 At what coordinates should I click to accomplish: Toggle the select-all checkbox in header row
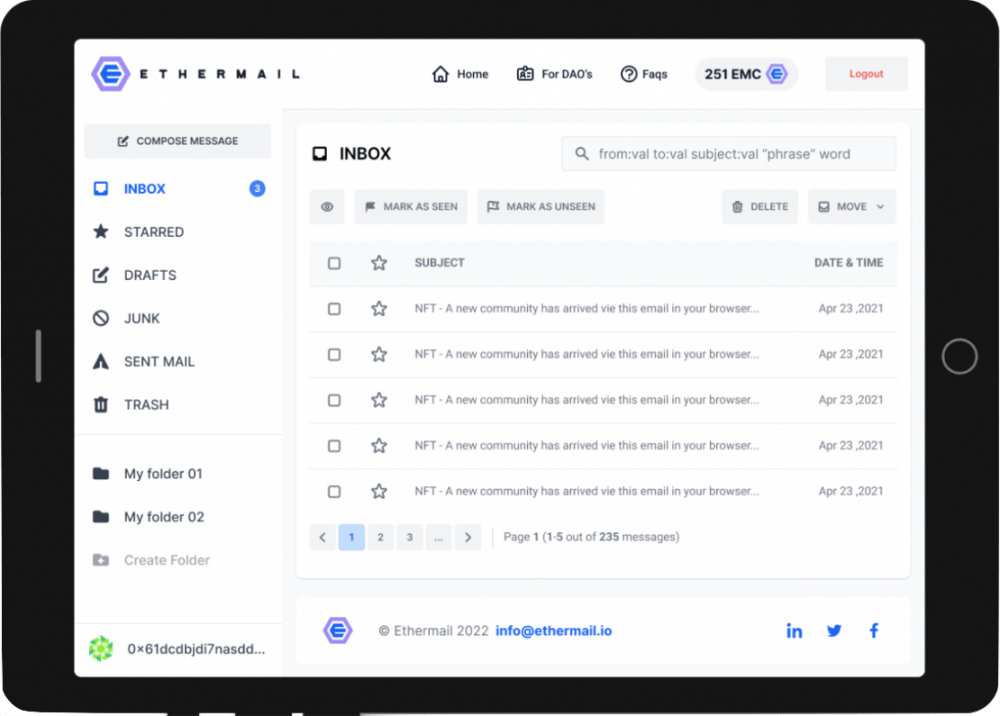334,263
